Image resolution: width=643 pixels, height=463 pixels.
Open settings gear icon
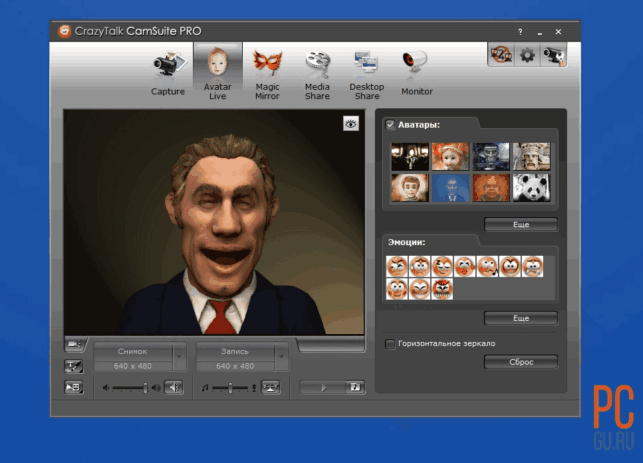pos(527,55)
